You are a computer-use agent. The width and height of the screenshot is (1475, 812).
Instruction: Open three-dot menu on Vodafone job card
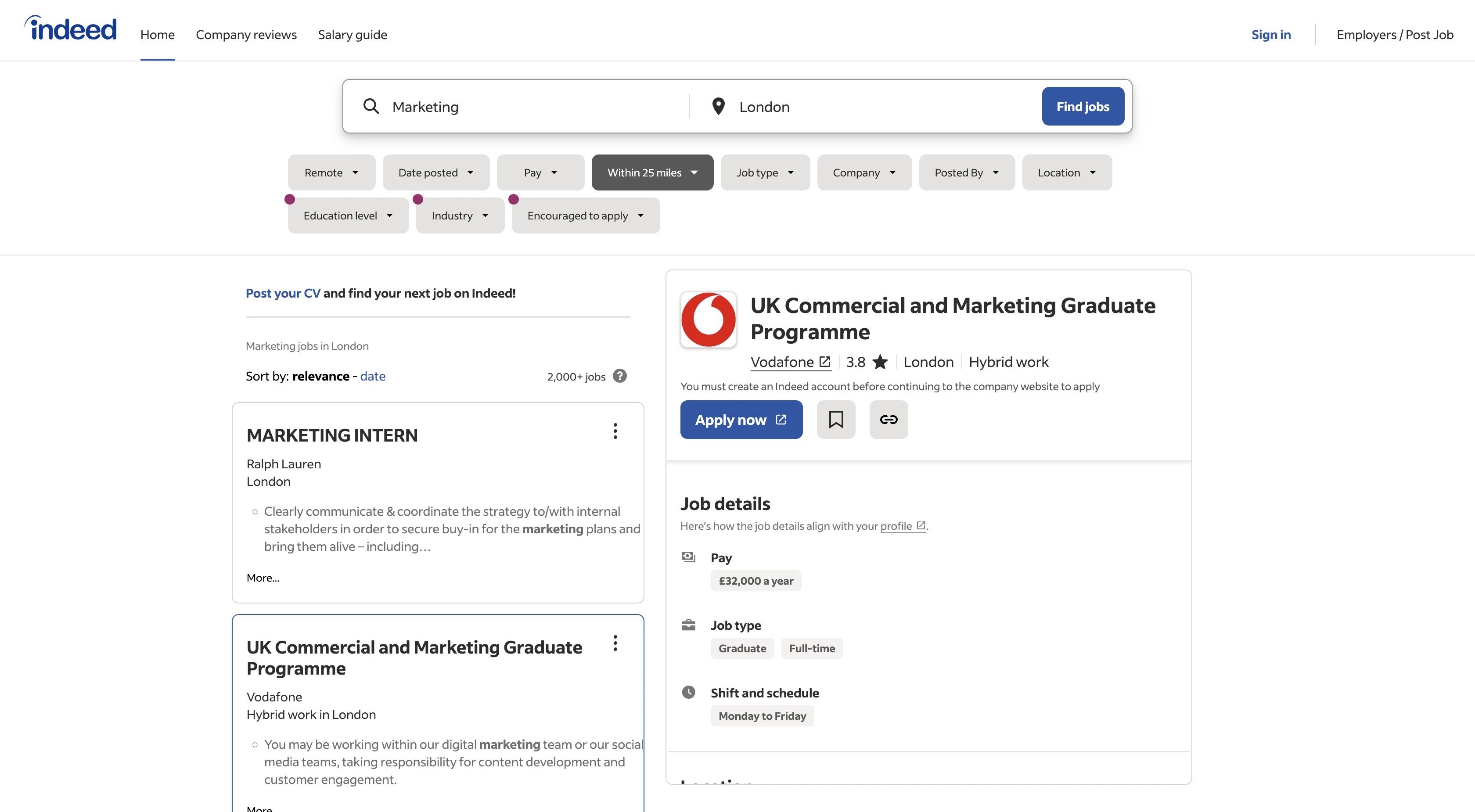[615, 643]
